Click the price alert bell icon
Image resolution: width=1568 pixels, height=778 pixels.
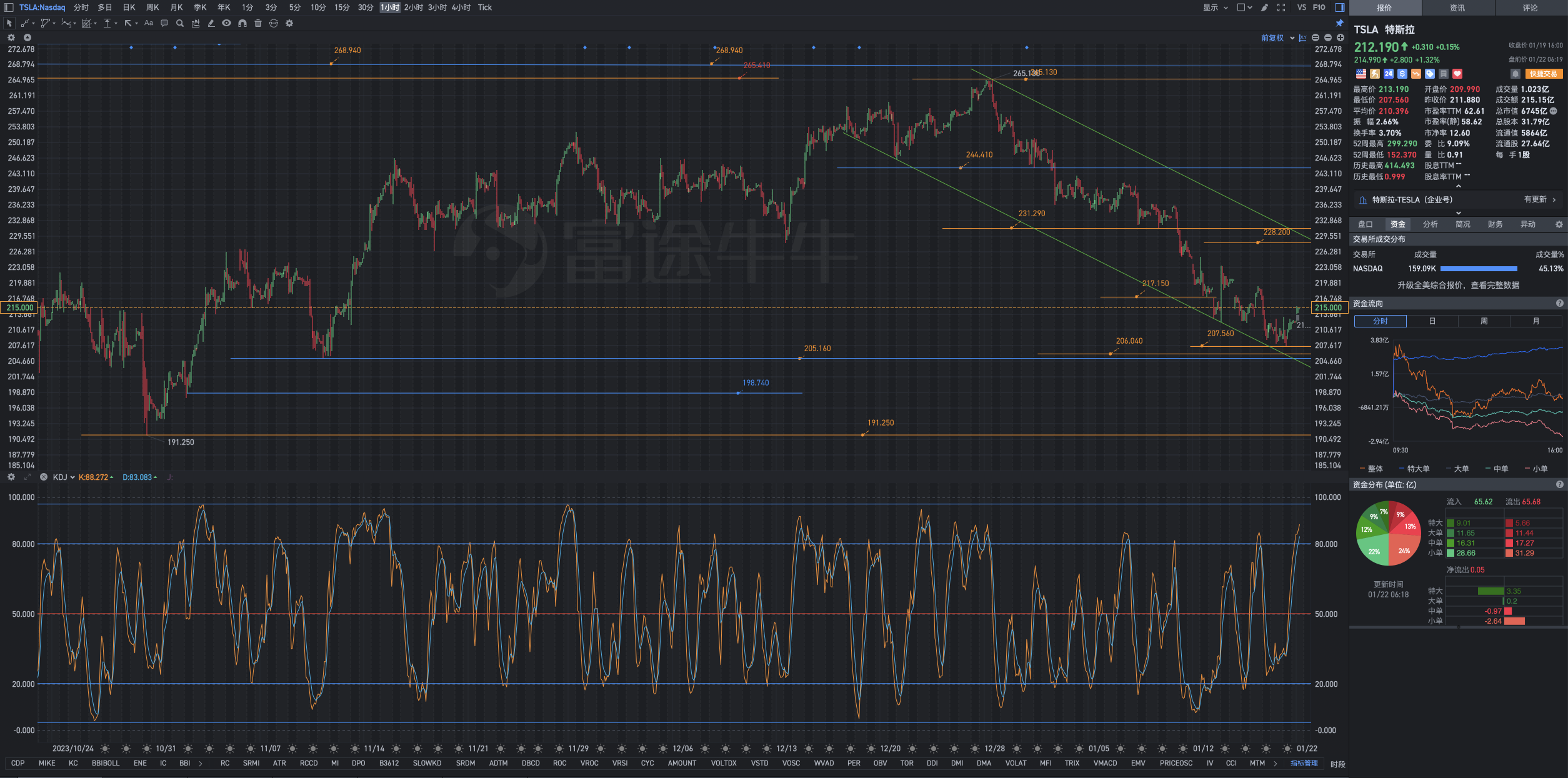point(1515,74)
